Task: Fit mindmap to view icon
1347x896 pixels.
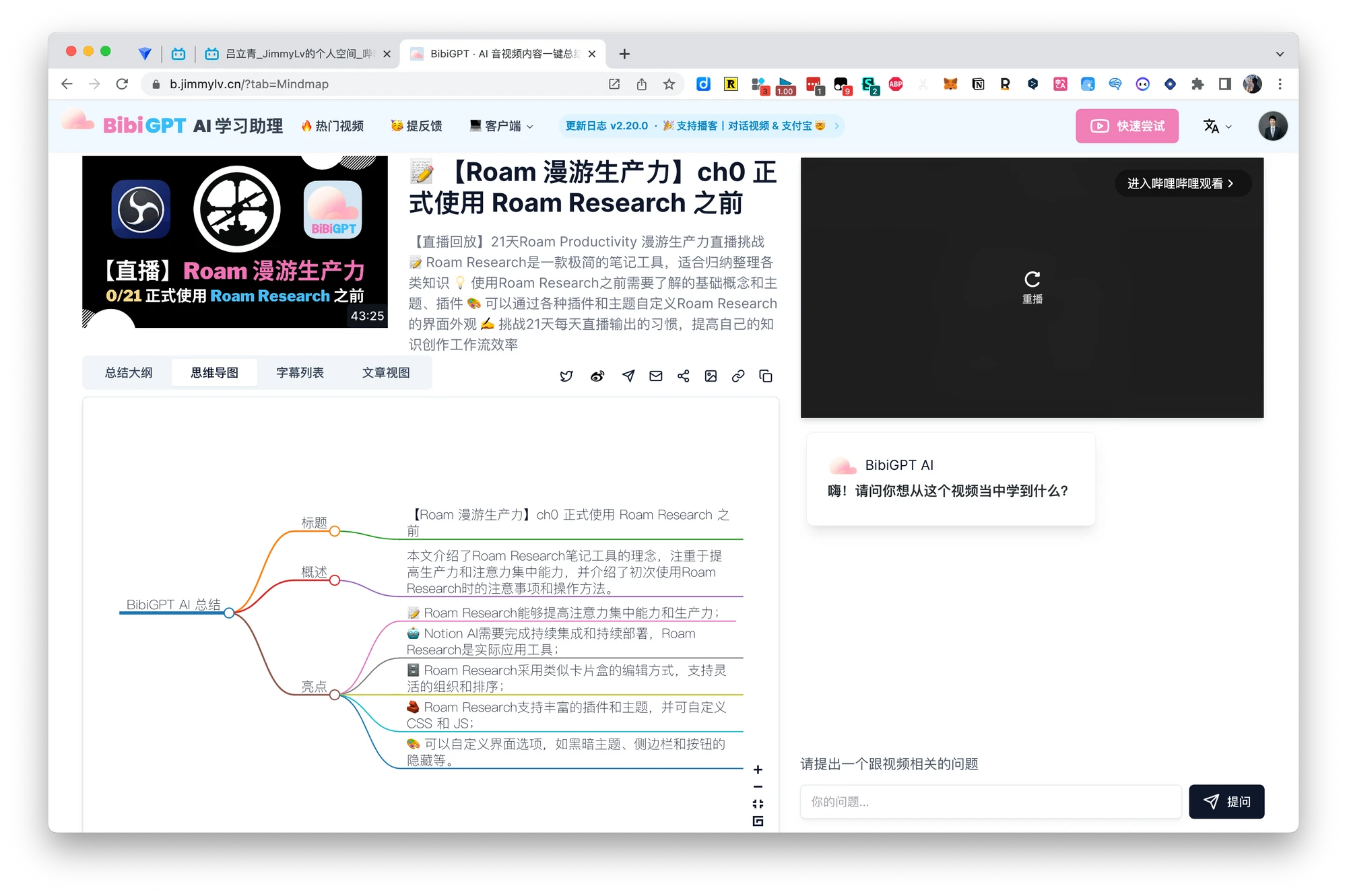Action: 758,804
